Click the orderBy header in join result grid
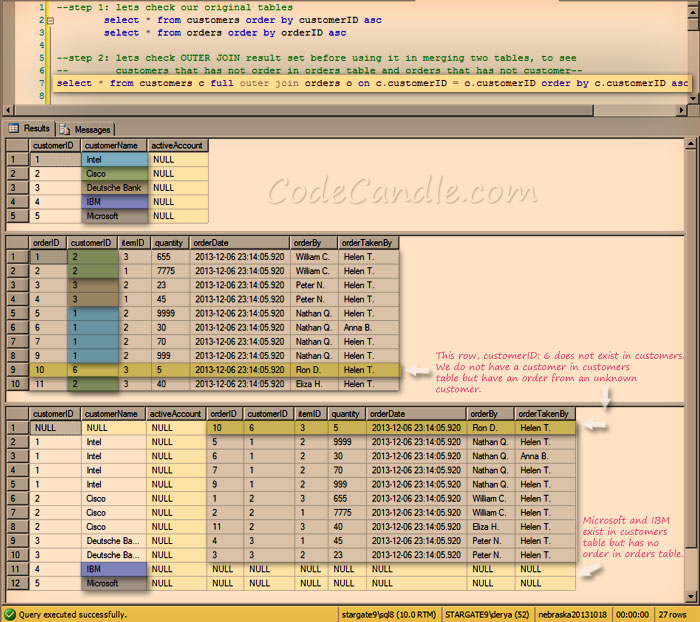Image resolution: width=700 pixels, height=622 pixels. [490, 414]
